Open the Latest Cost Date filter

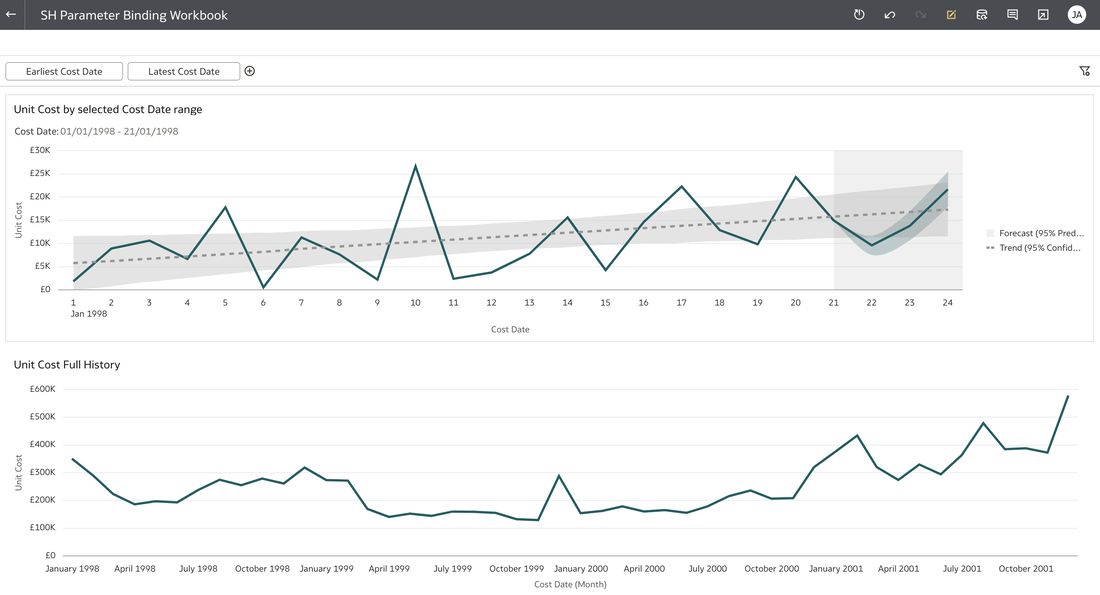(x=184, y=72)
